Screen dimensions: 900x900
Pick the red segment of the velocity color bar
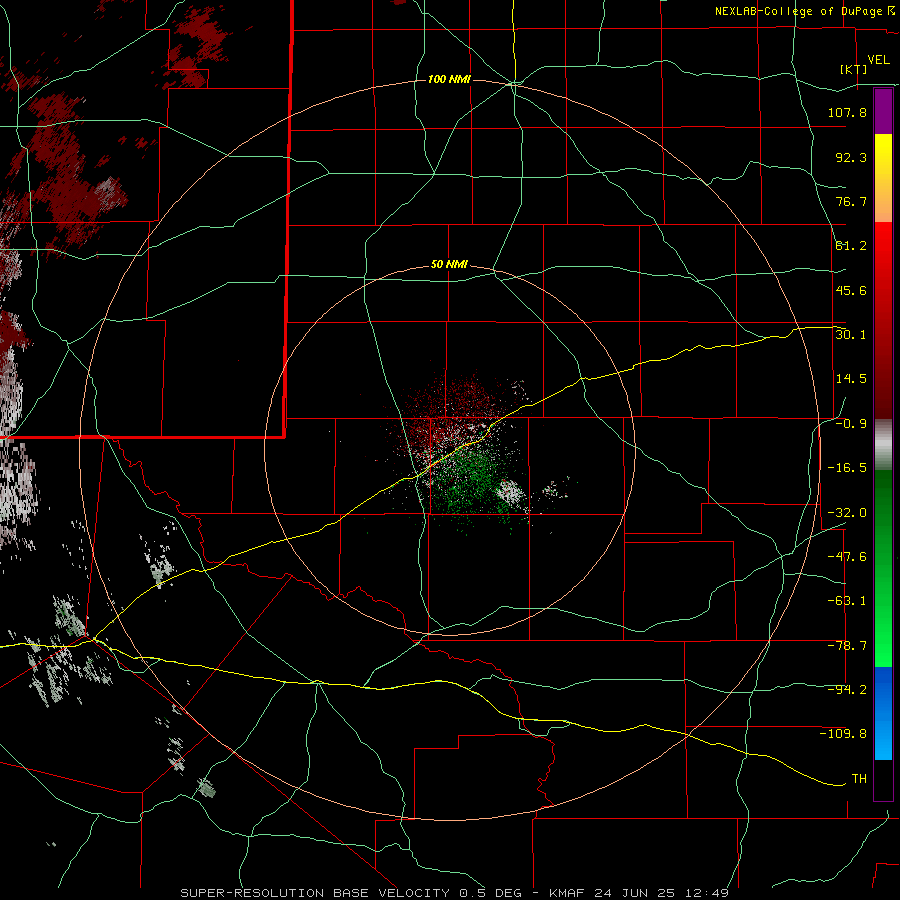tap(883, 320)
